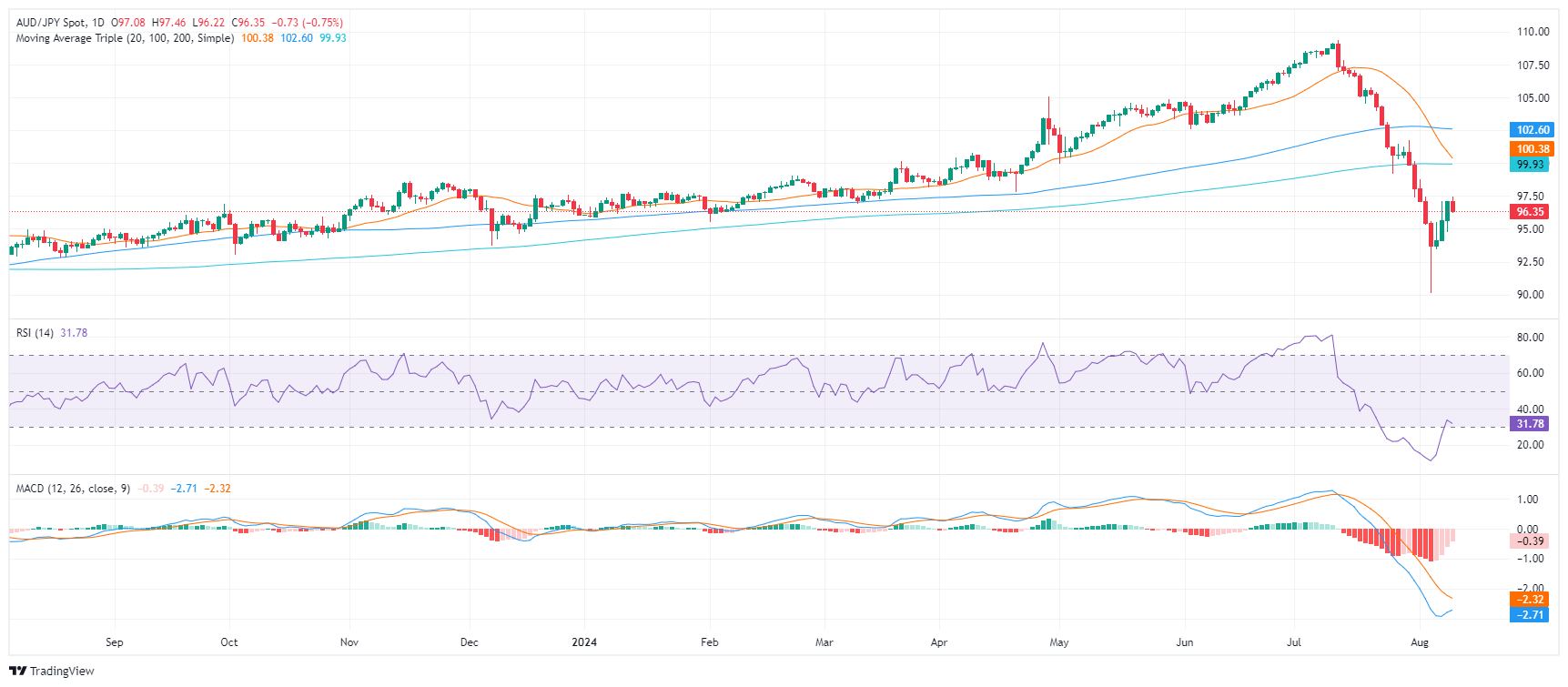
Task: Click the MACD signal legend value −2.32
Action: point(217,489)
